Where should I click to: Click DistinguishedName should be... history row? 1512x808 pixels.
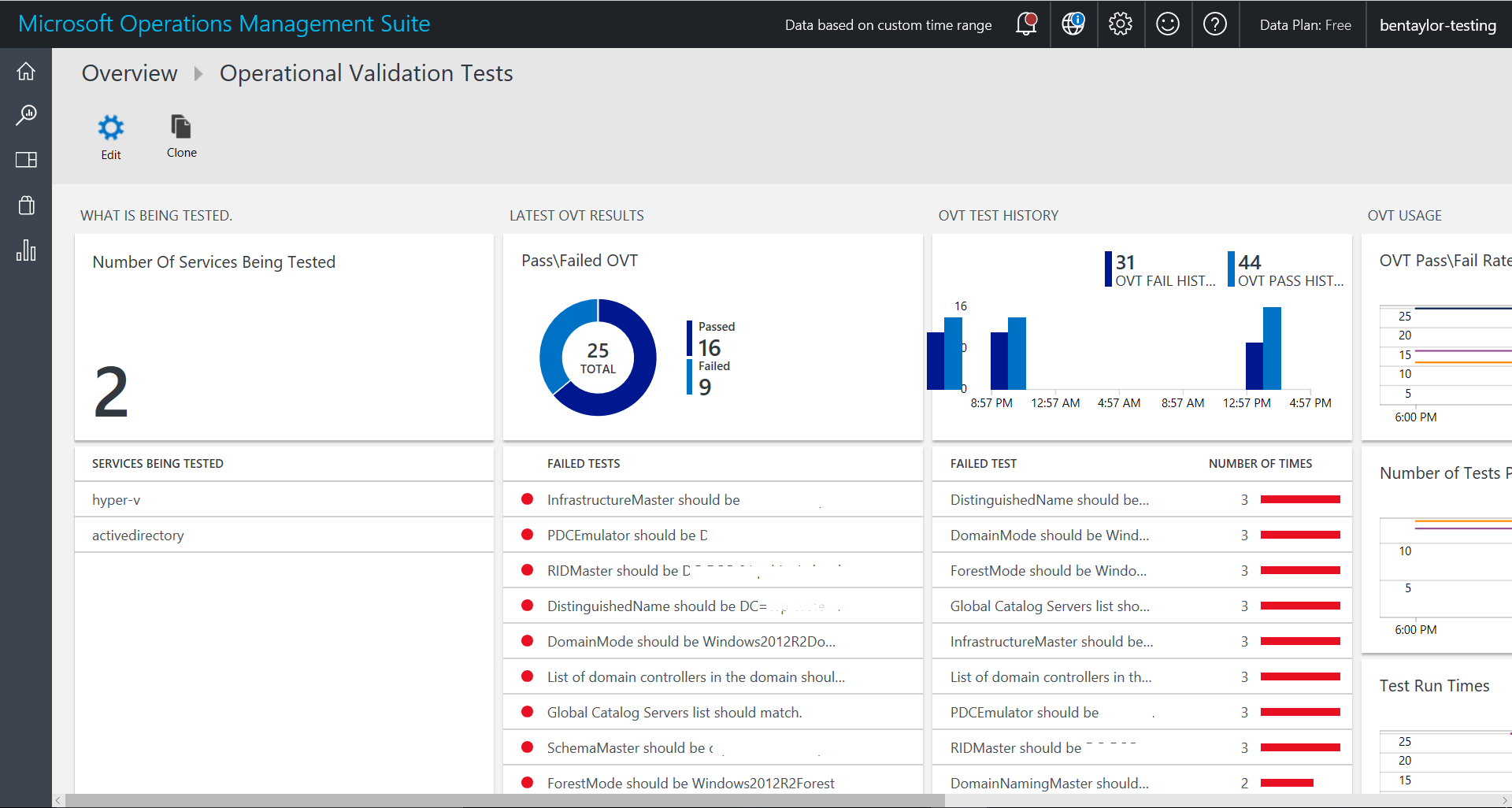1142,499
